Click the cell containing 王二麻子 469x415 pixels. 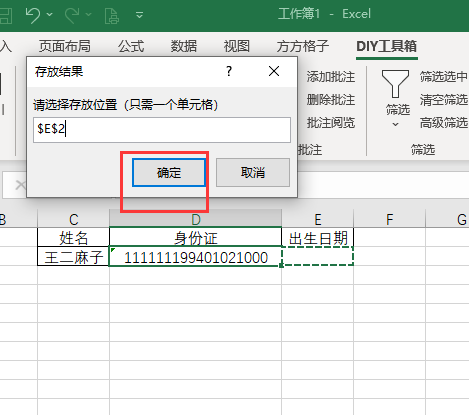[x=74, y=256]
